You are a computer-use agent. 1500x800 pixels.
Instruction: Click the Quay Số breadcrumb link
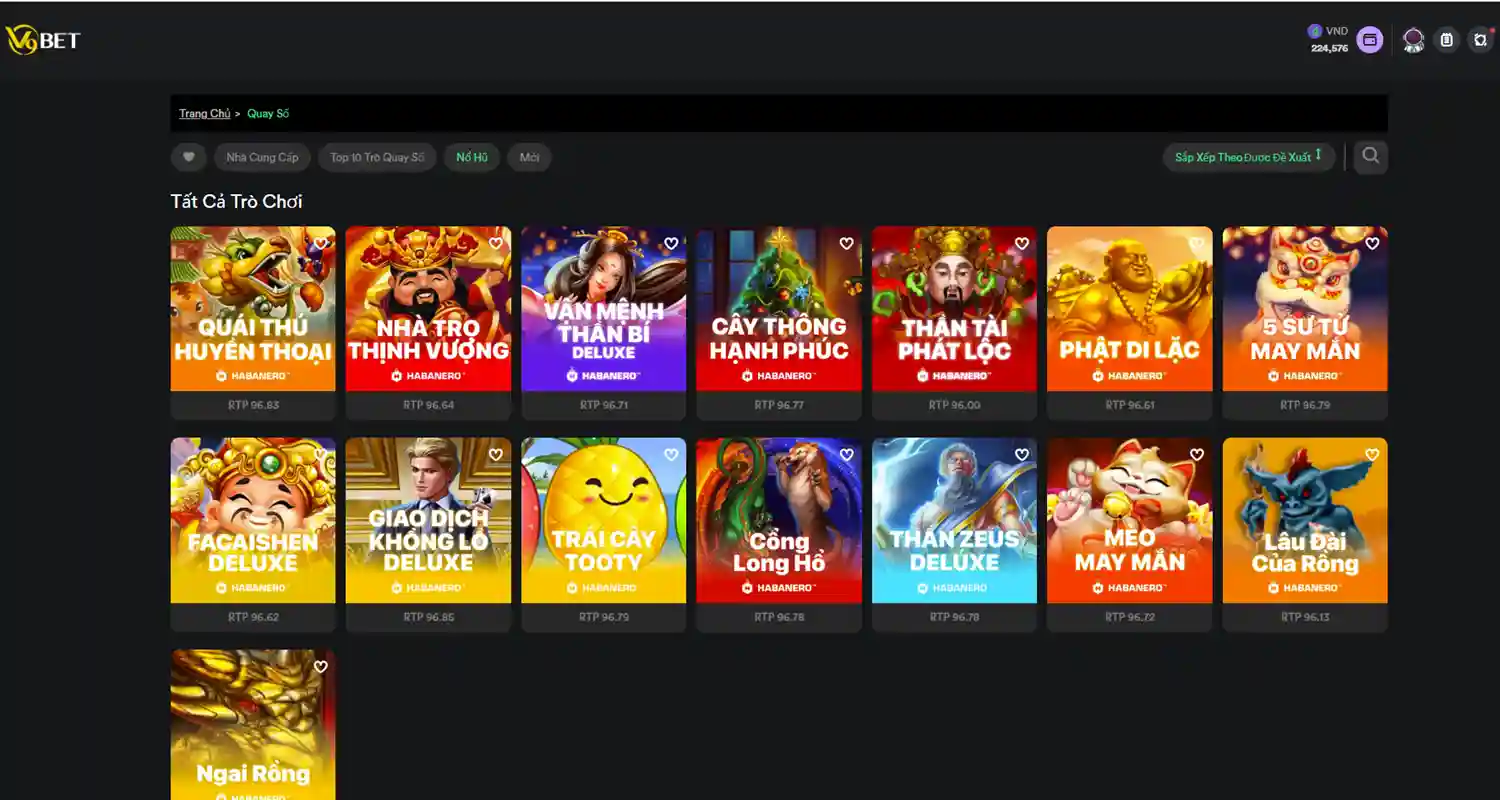coord(267,113)
